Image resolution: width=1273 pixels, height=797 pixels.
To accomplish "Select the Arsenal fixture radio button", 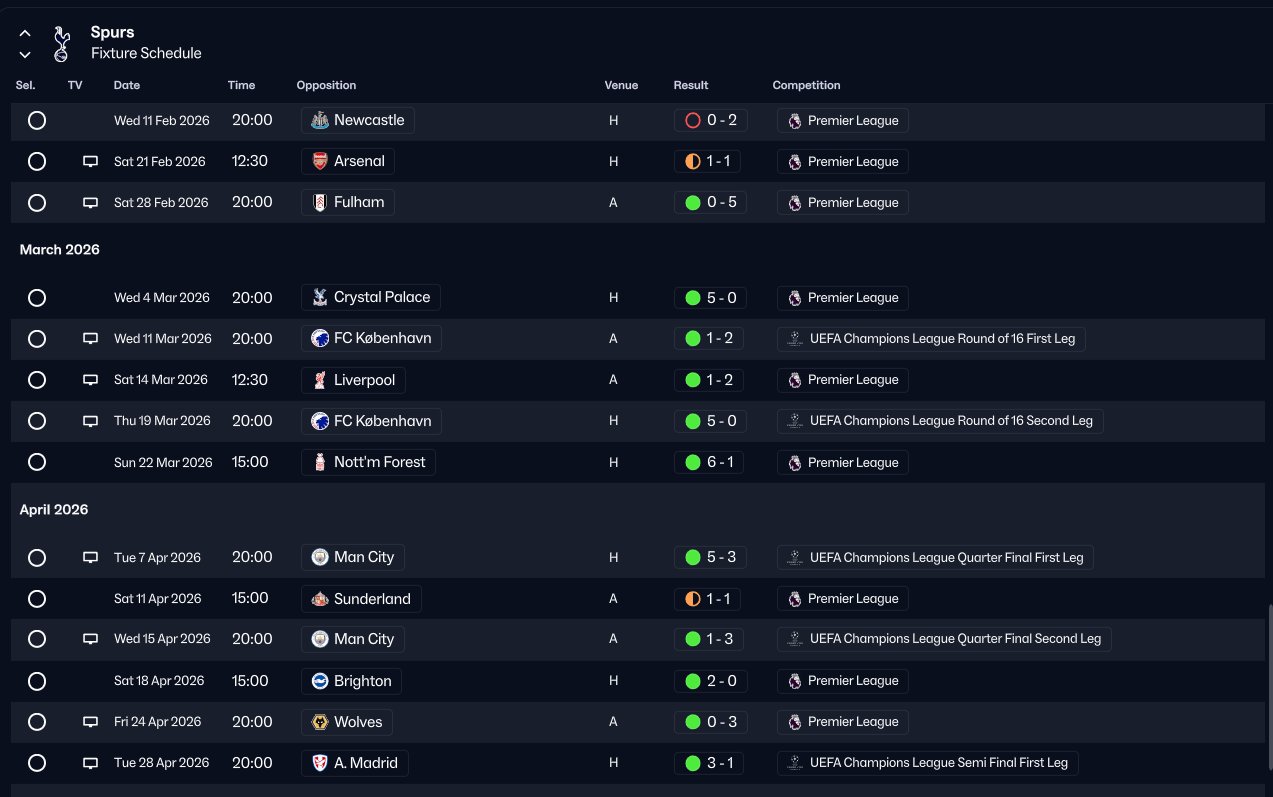I will click(37, 161).
